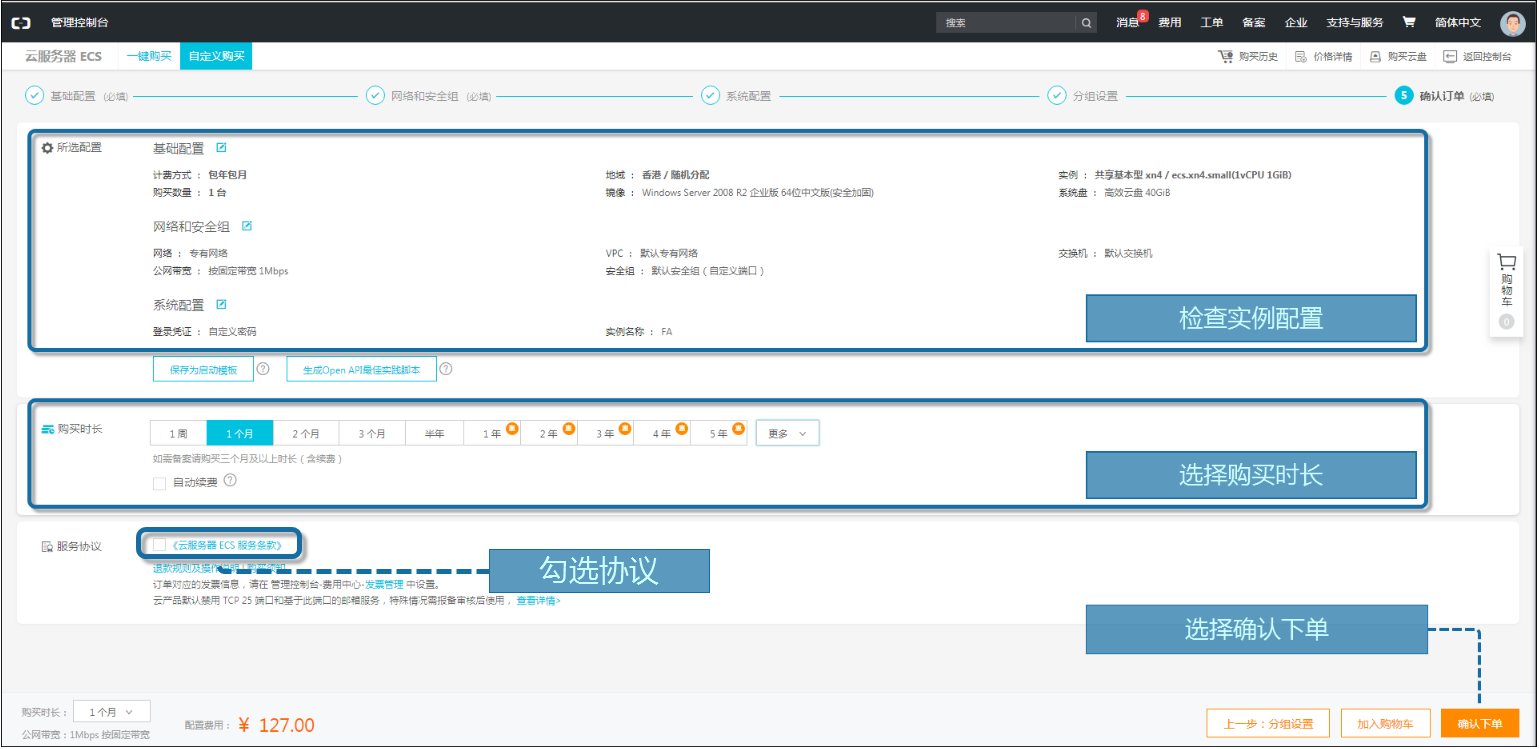Click edit icon next to 系统配置
The height and width of the screenshot is (749, 1539).
[221, 304]
